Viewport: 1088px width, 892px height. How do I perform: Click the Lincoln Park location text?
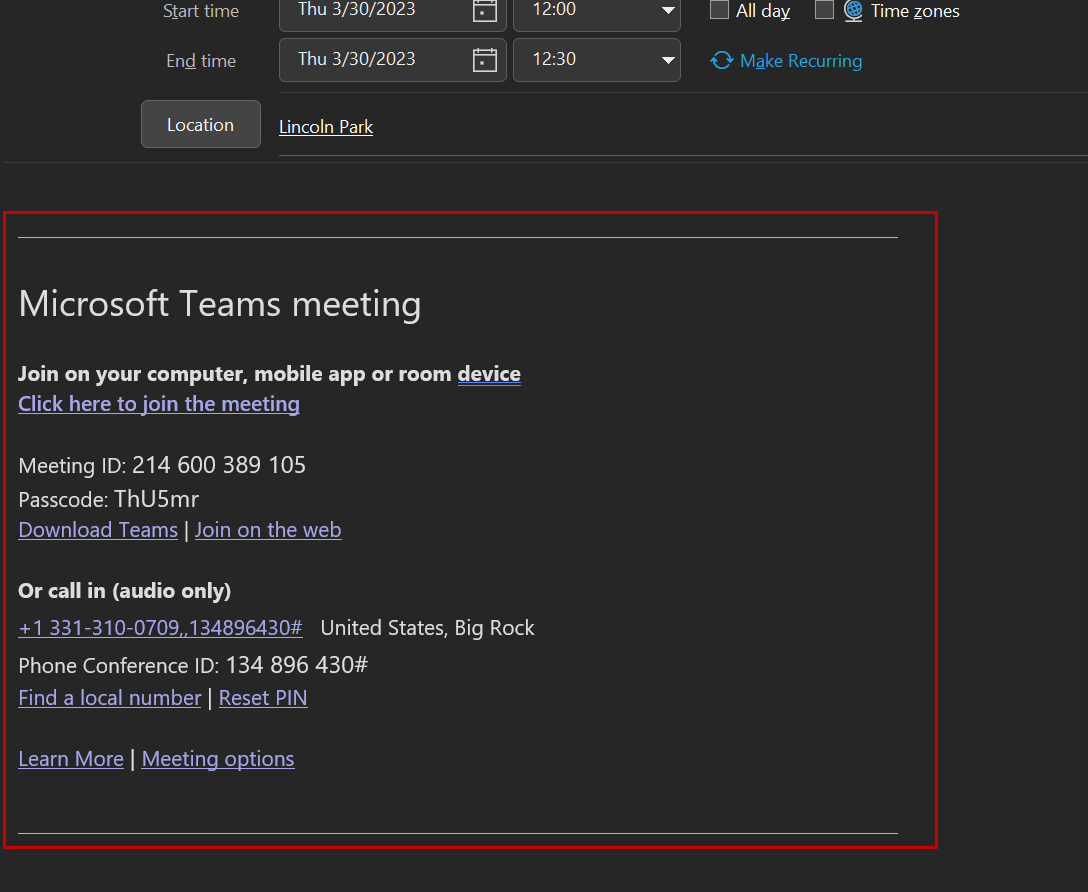point(326,127)
